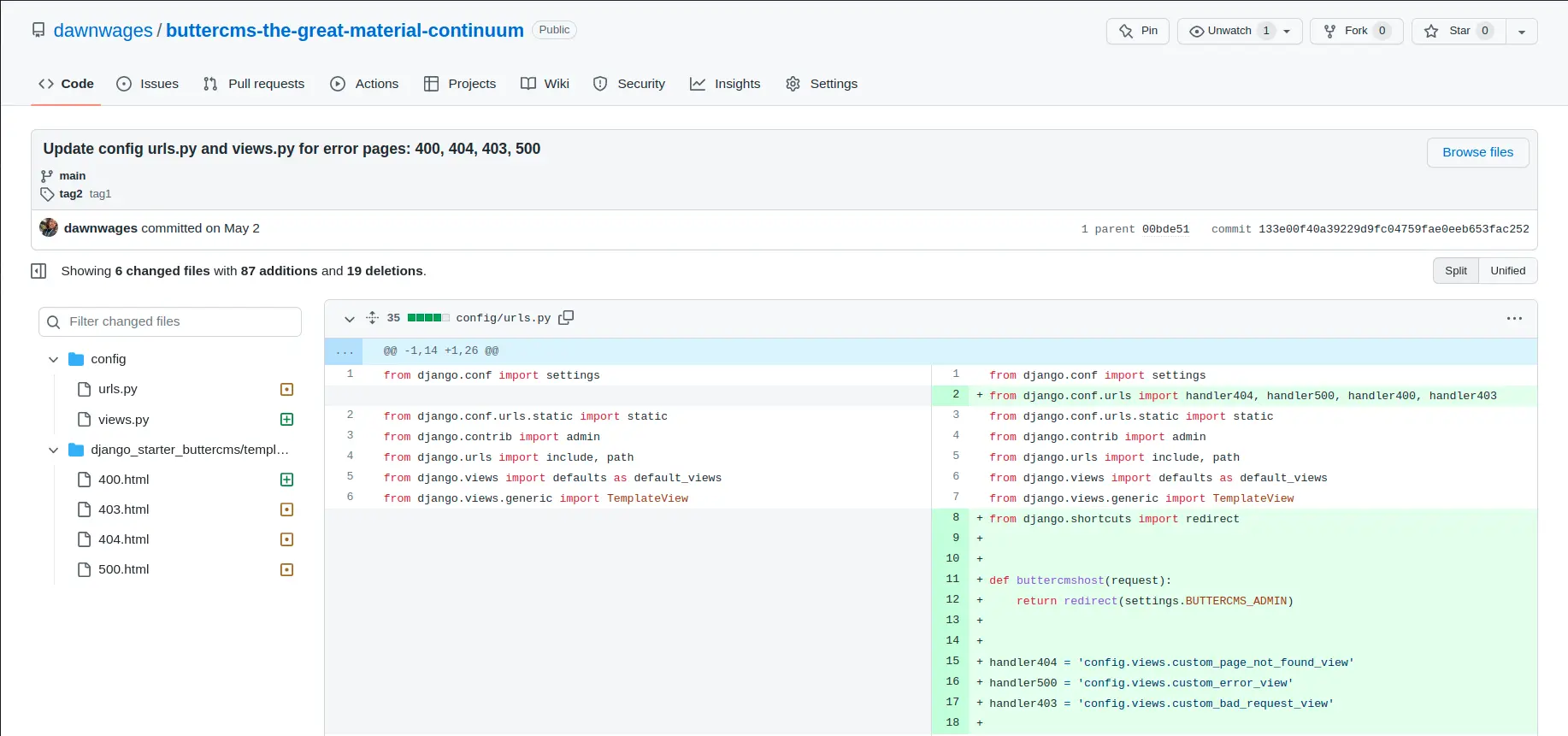Click the magnifier icon in file filter

[x=53, y=322]
